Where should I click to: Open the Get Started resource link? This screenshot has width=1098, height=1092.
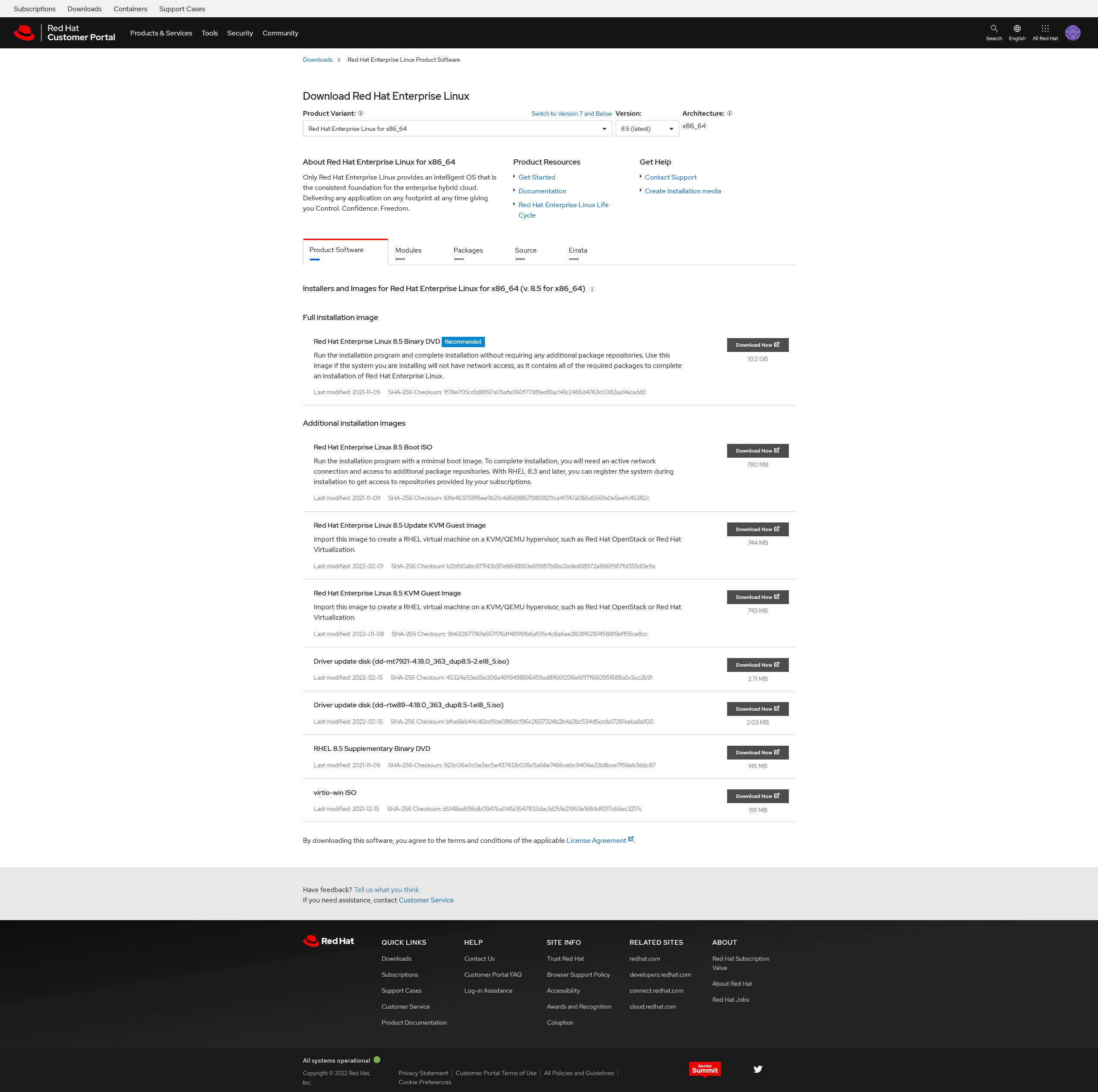coord(537,177)
